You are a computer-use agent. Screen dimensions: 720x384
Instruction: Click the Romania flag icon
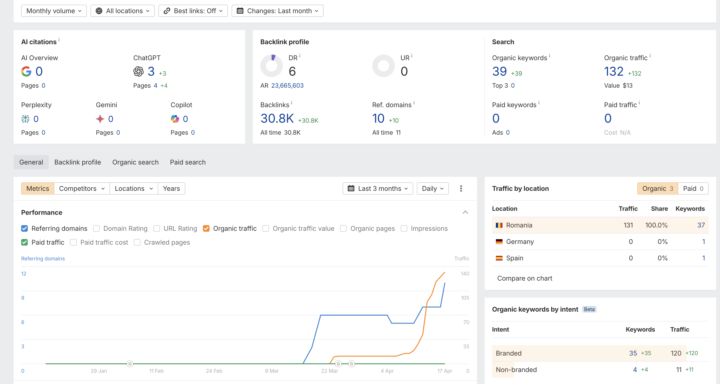point(499,226)
